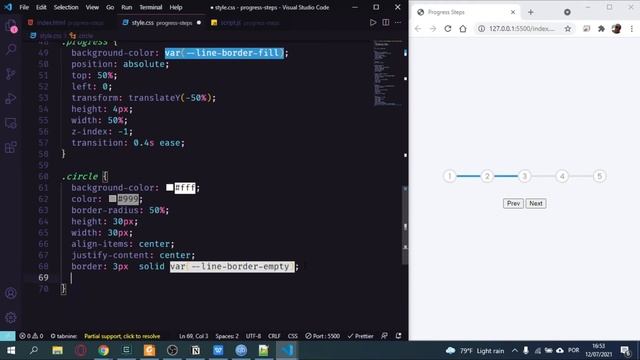Open the white #fff color swatch
The width and height of the screenshot is (640, 360).
point(169,188)
